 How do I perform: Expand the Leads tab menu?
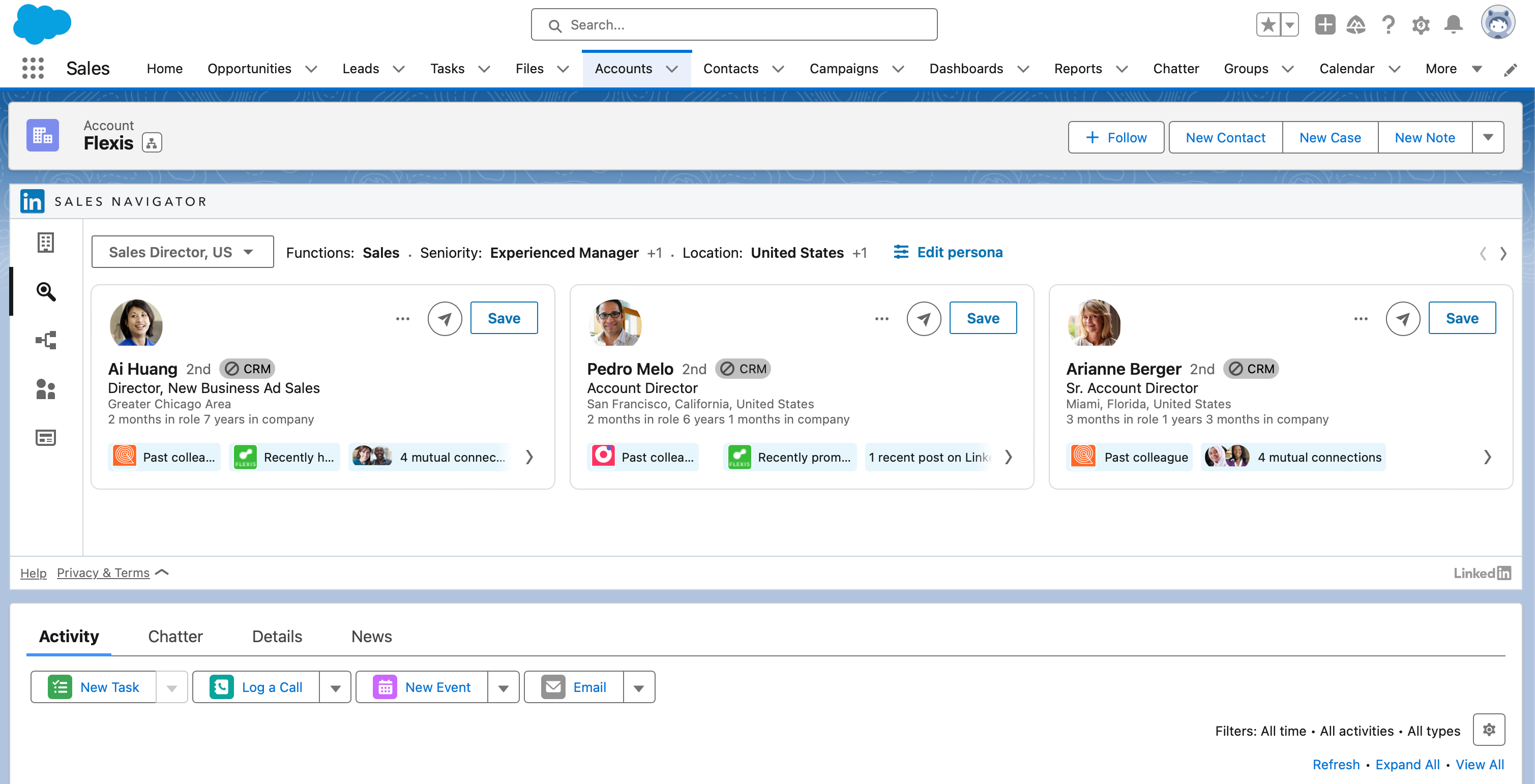click(399, 69)
